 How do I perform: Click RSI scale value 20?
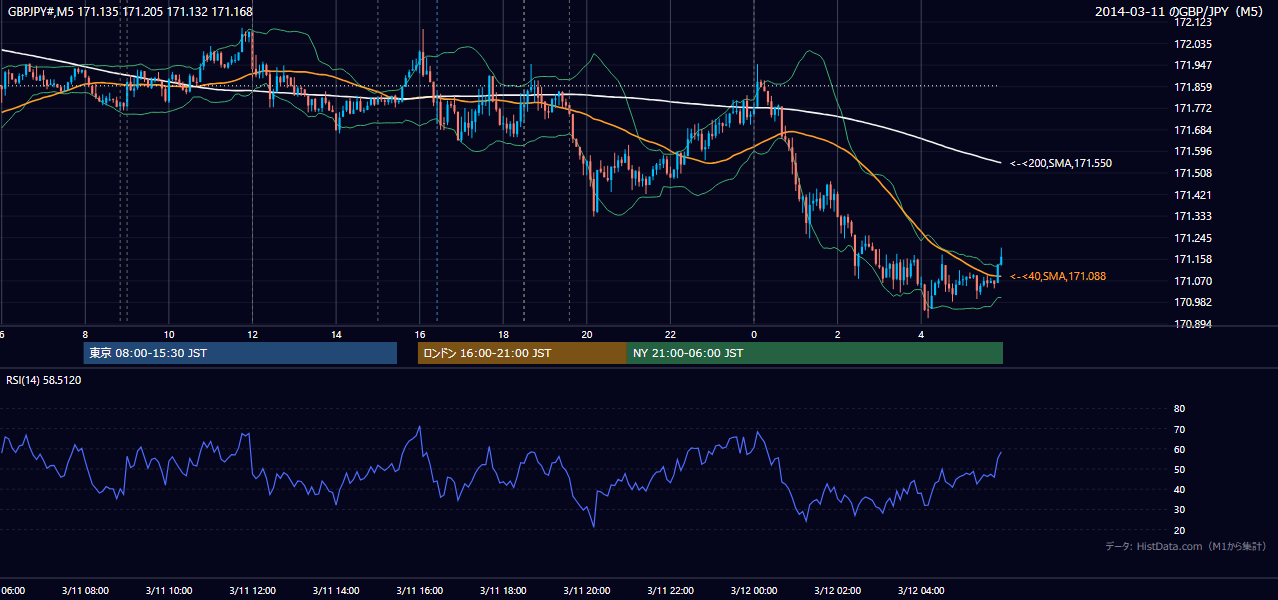(x=1179, y=530)
